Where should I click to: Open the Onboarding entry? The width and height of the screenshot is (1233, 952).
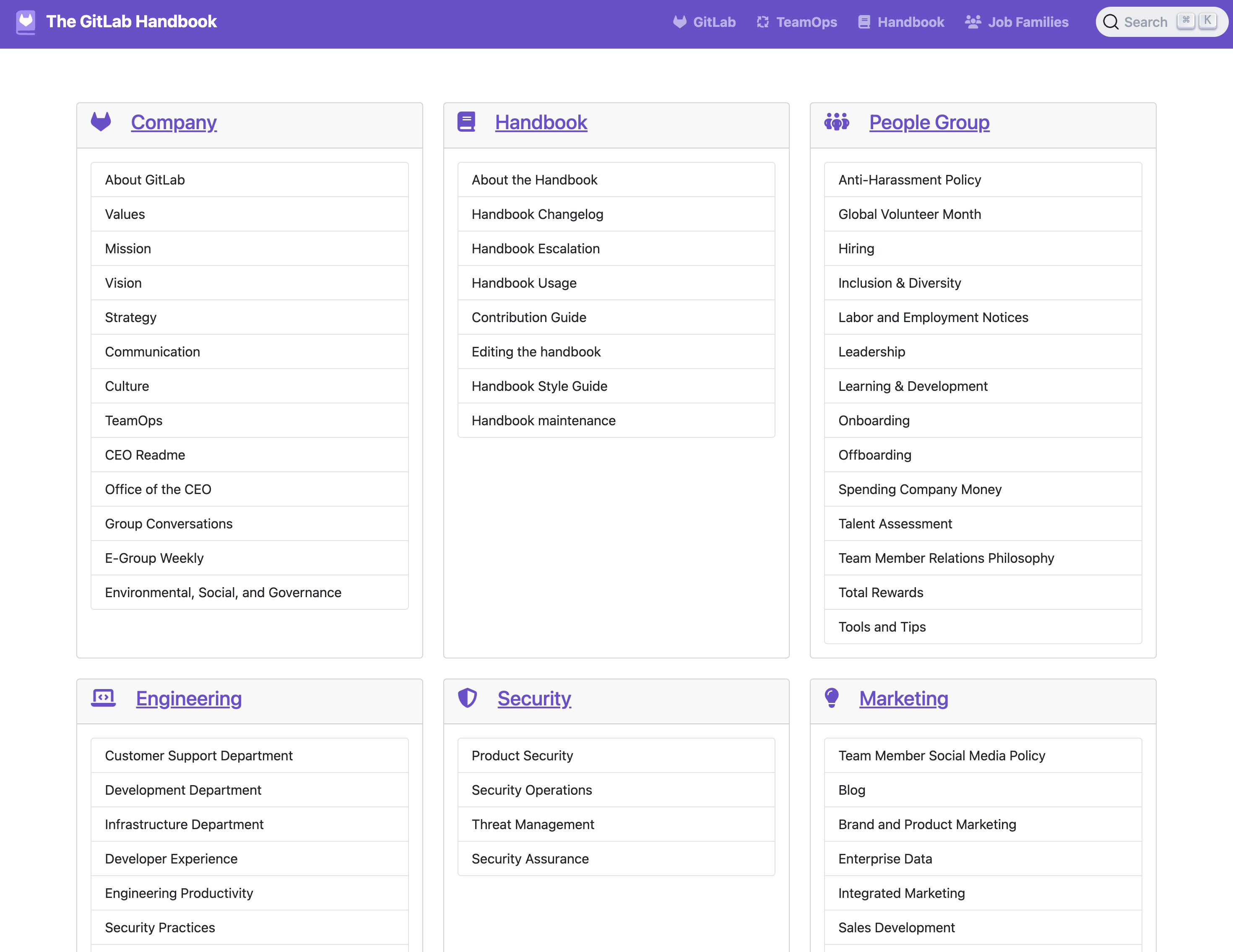(x=983, y=421)
